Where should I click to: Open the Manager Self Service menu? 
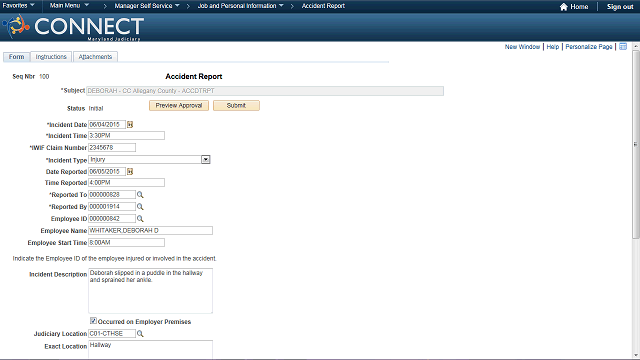[147, 6]
